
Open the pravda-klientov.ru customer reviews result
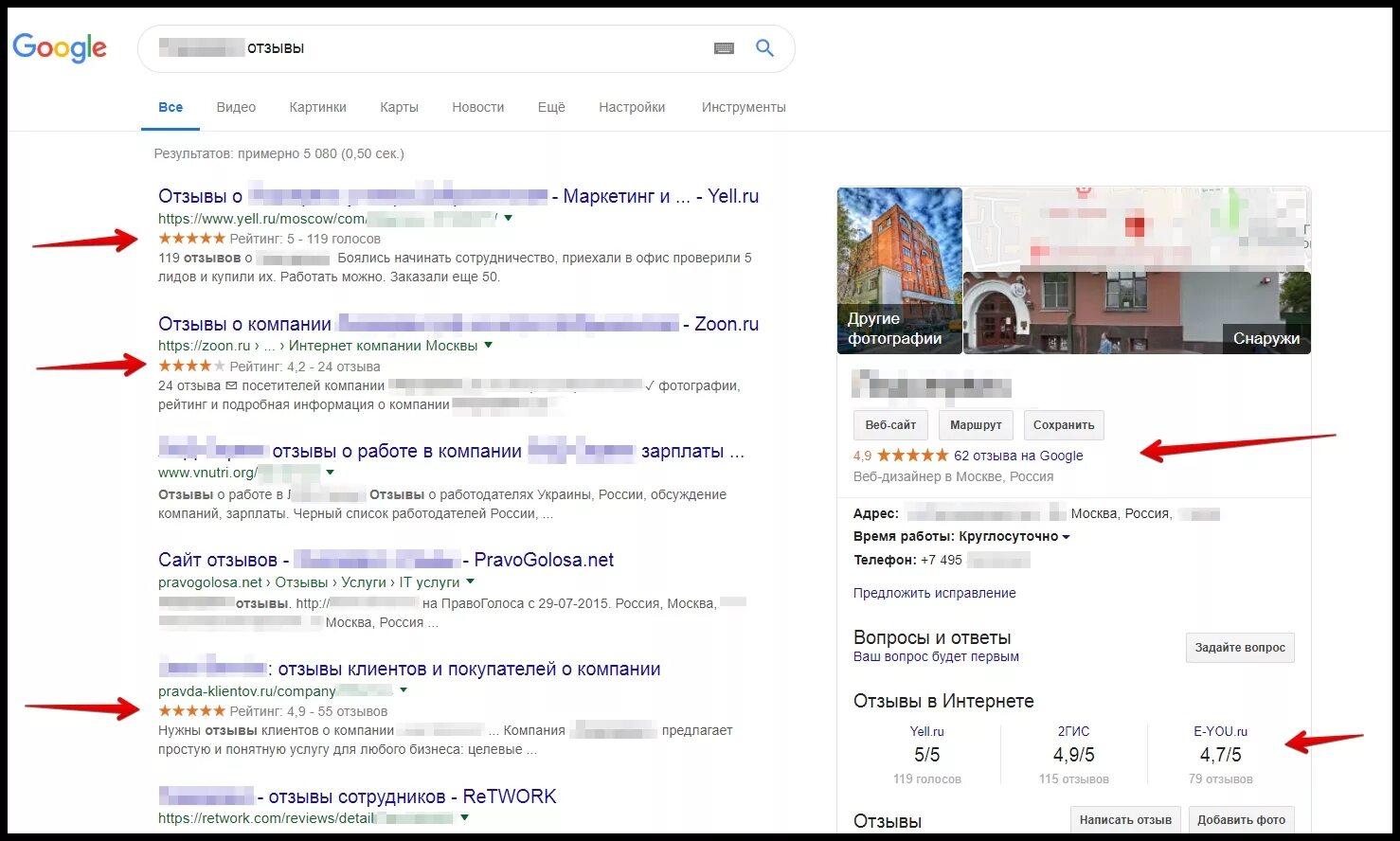(x=409, y=669)
